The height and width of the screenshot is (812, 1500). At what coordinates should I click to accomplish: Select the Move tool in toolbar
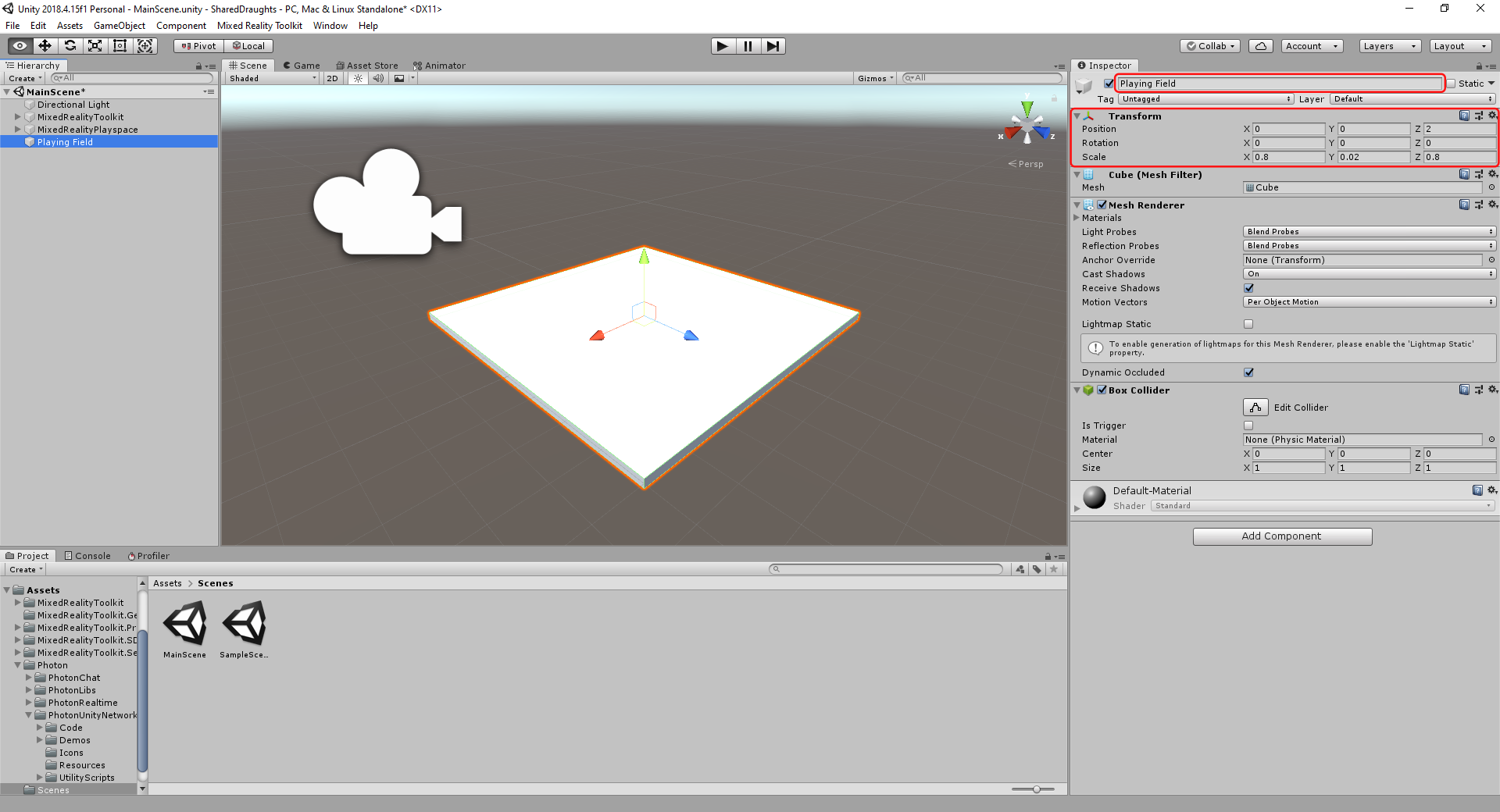click(45, 46)
